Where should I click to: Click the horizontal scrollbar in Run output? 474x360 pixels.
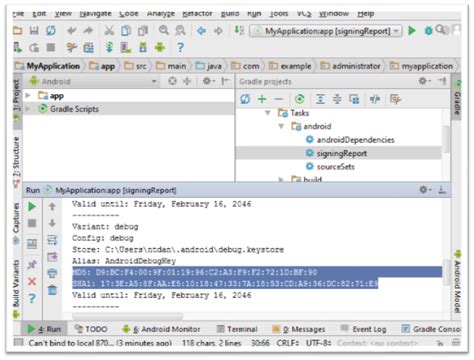coord(127,316)
